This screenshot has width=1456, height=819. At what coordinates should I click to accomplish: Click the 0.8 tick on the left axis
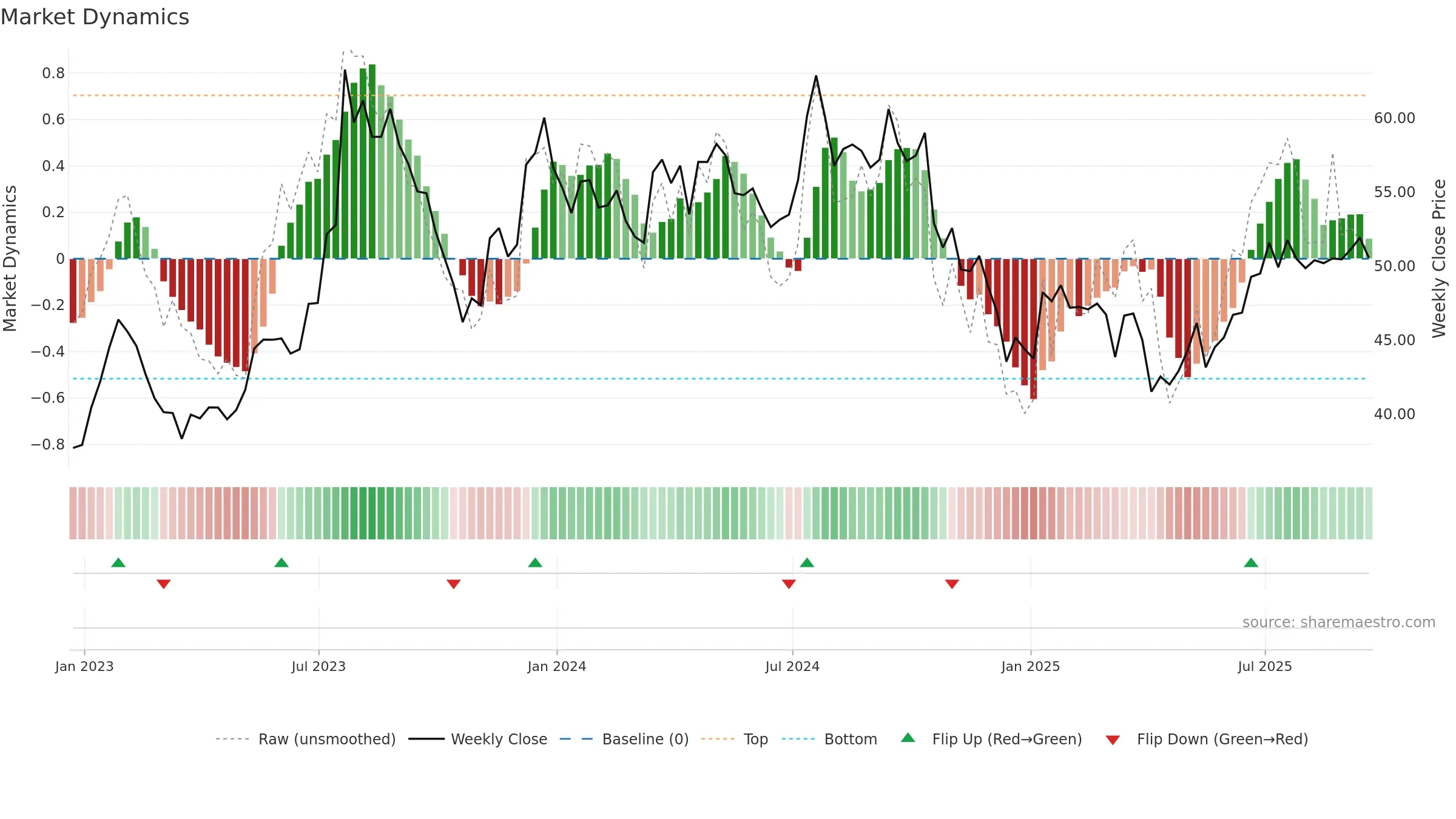(53, 73)
